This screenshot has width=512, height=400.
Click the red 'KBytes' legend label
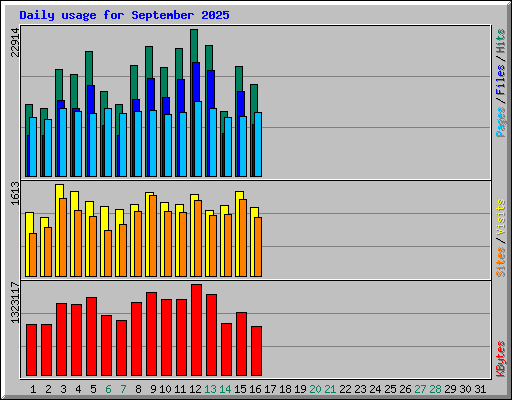(501, 359)
